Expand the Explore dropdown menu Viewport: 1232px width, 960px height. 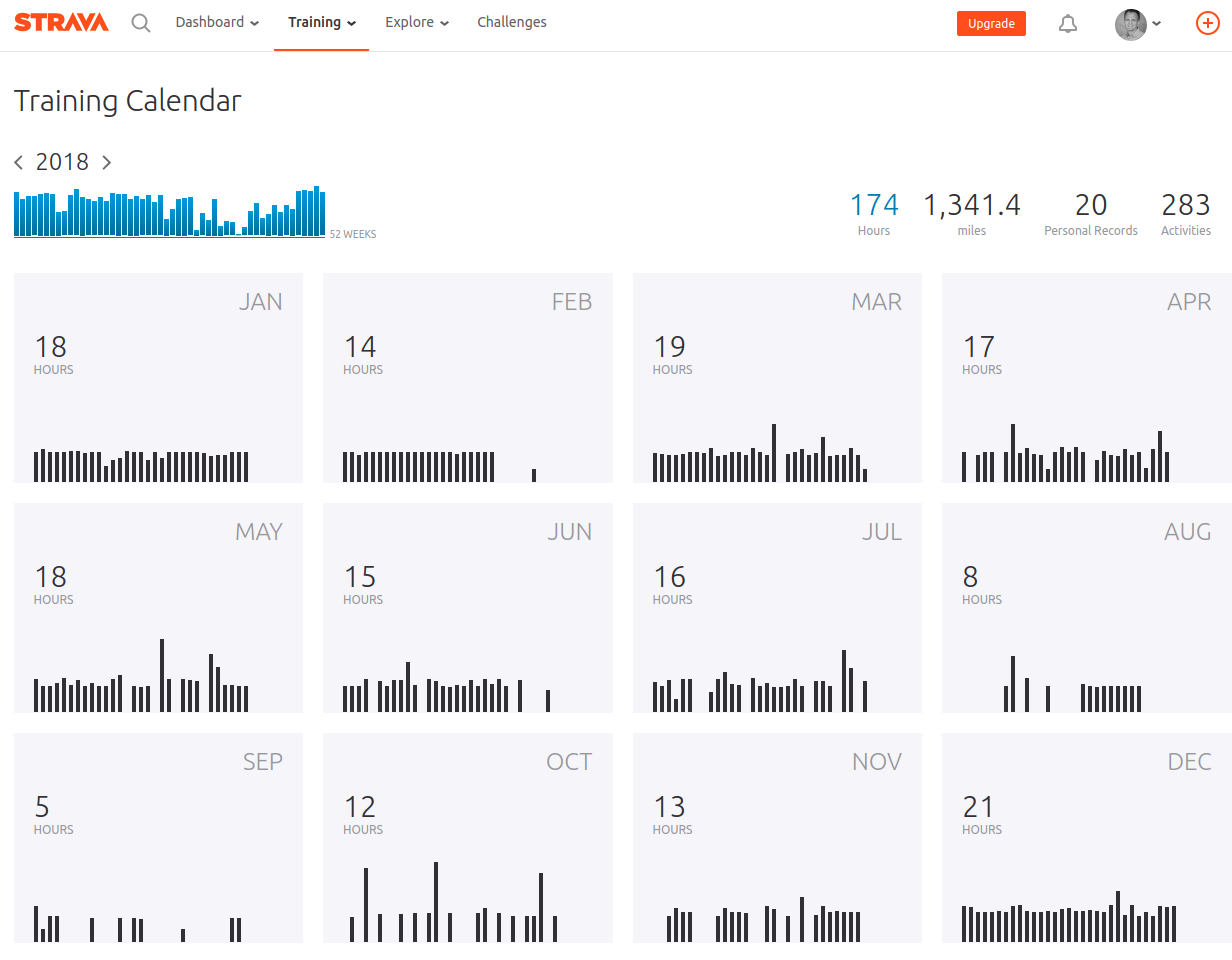tap(417, 22)
